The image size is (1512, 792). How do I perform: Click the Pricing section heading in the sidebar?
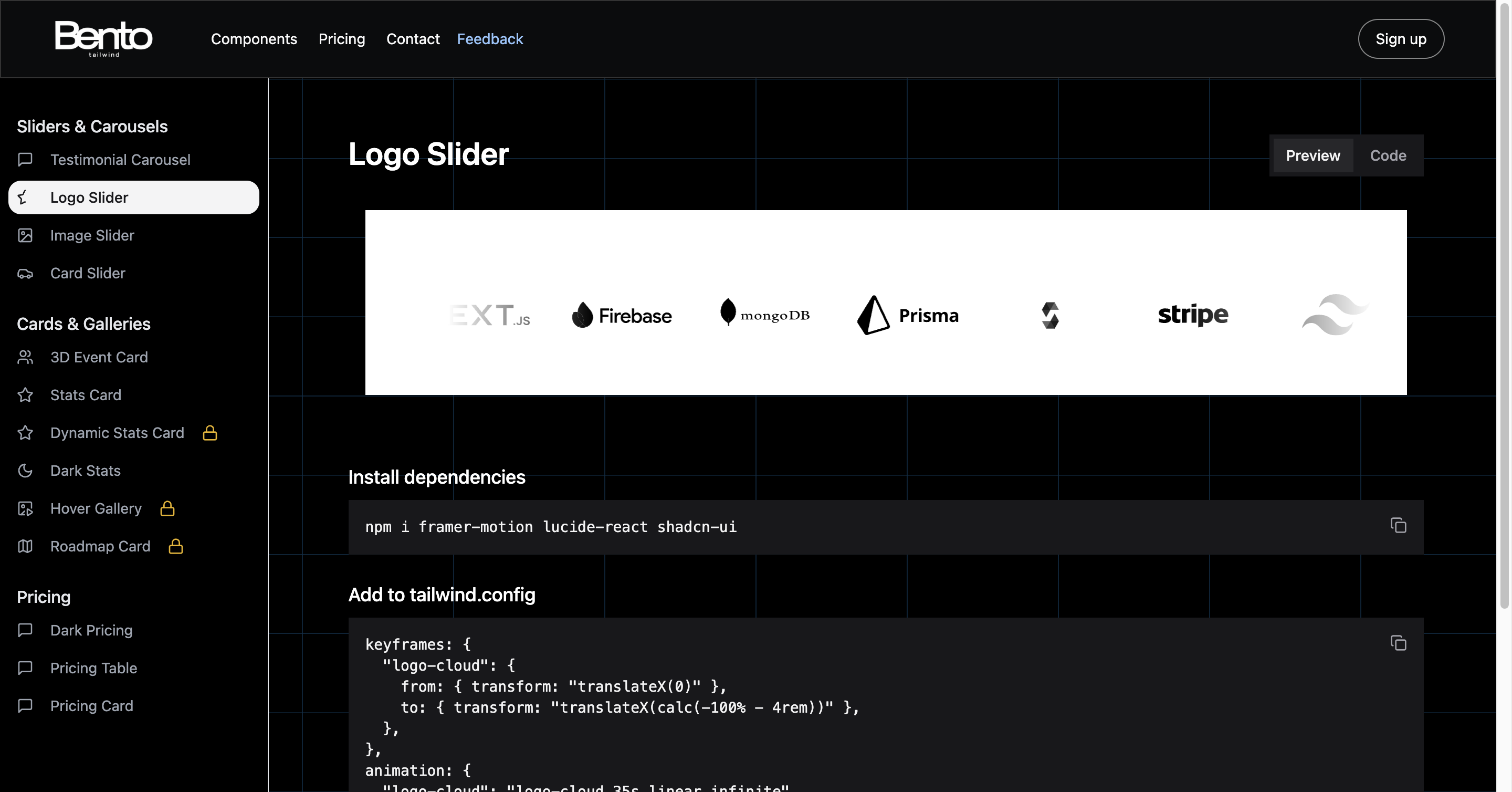[x=44, y=597]
